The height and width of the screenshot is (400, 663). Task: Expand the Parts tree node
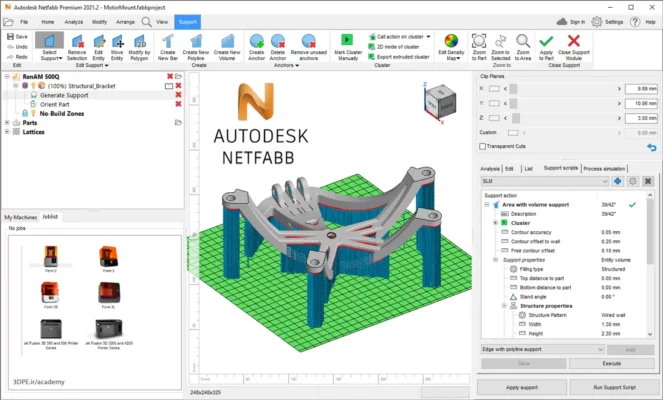pyautogui.click(x=7, y=123)
